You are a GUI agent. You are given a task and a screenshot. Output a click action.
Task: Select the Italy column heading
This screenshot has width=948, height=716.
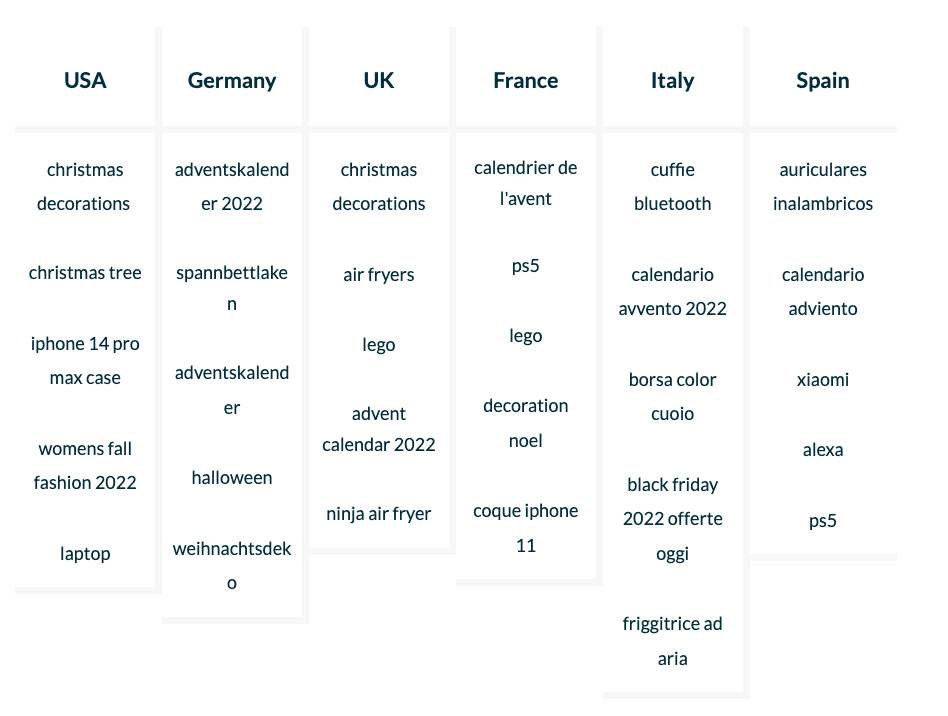point(672,81)
